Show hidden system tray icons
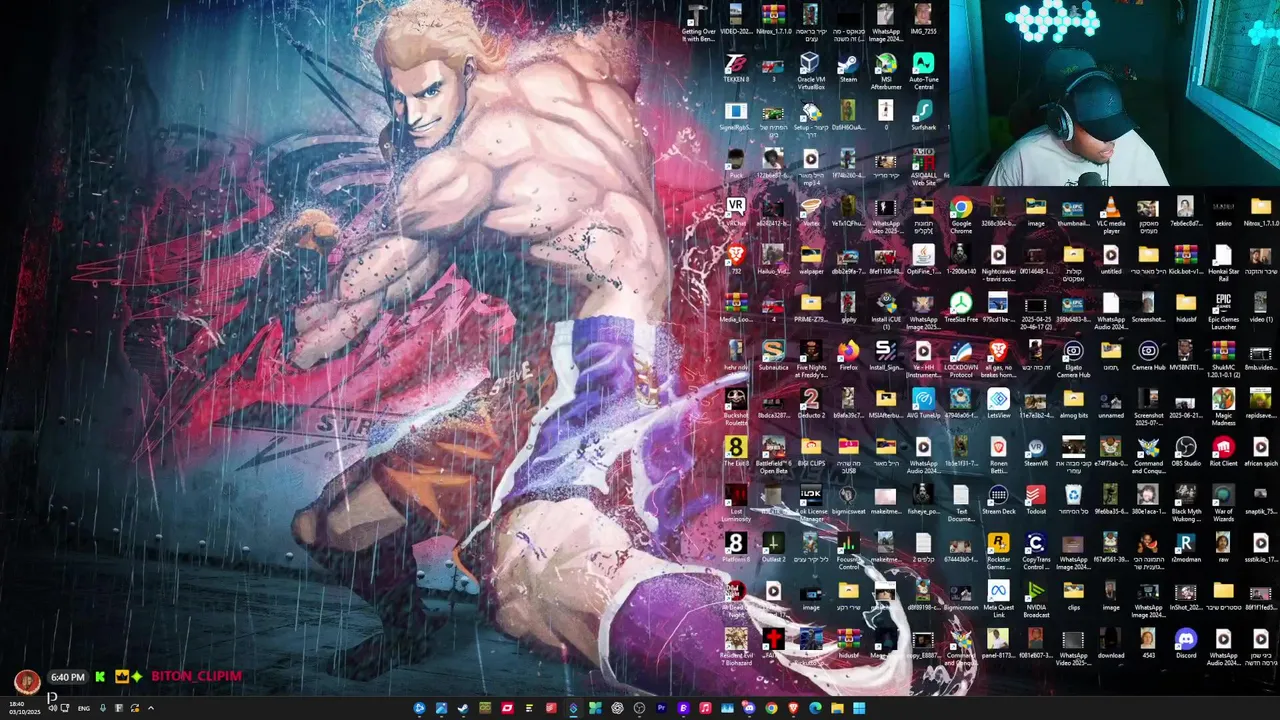1280x720 pixels. coord(151,708)
